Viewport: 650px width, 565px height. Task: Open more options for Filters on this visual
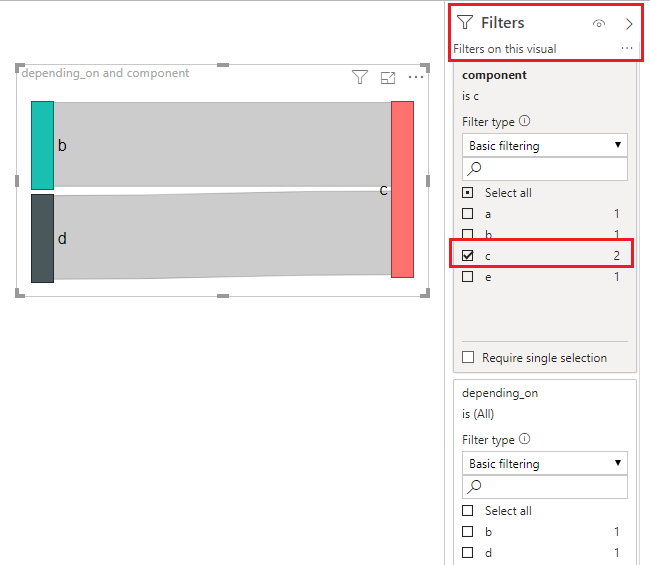coord(627,48)
